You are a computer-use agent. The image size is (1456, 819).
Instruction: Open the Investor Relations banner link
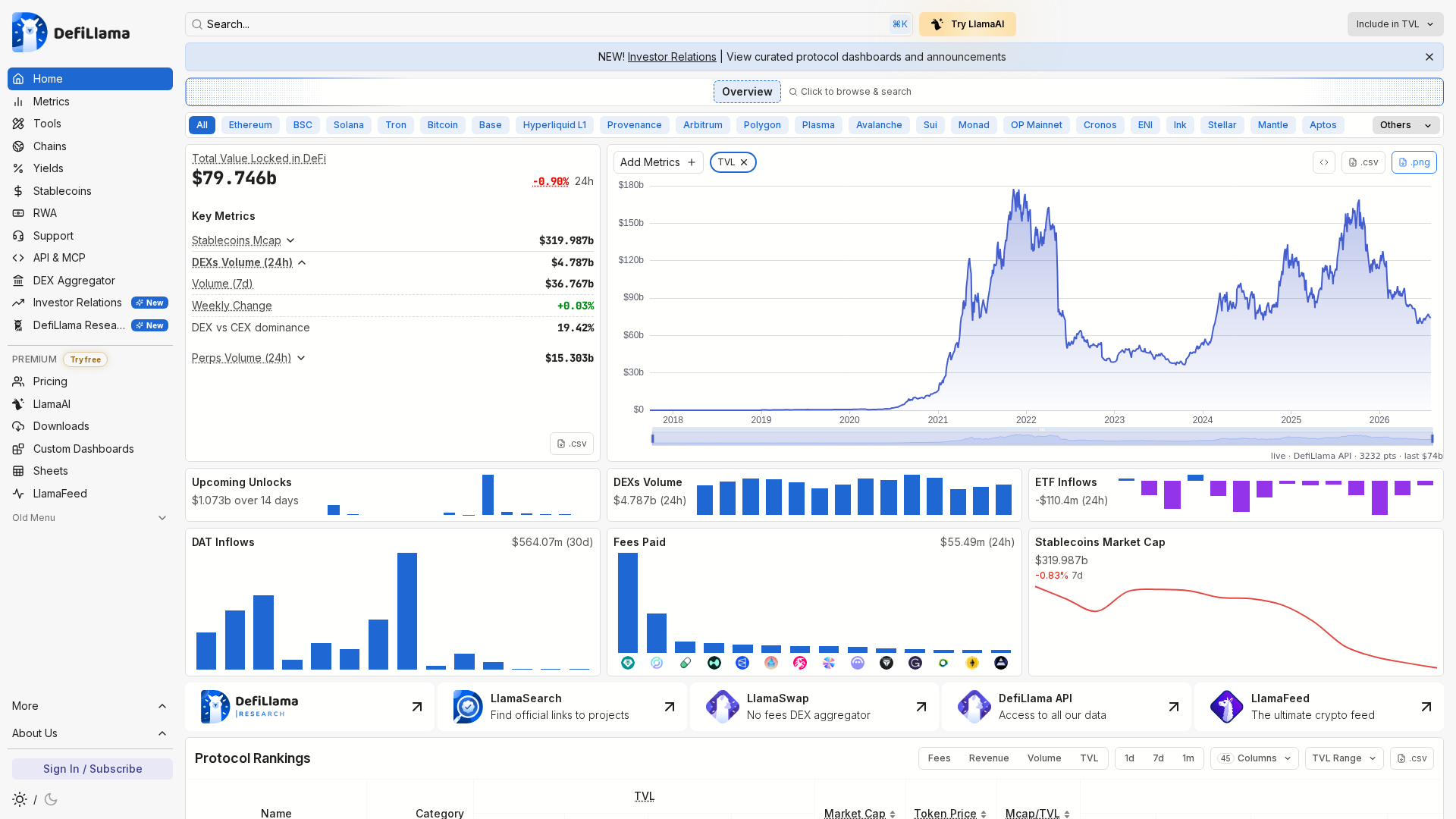coord(672,57)
